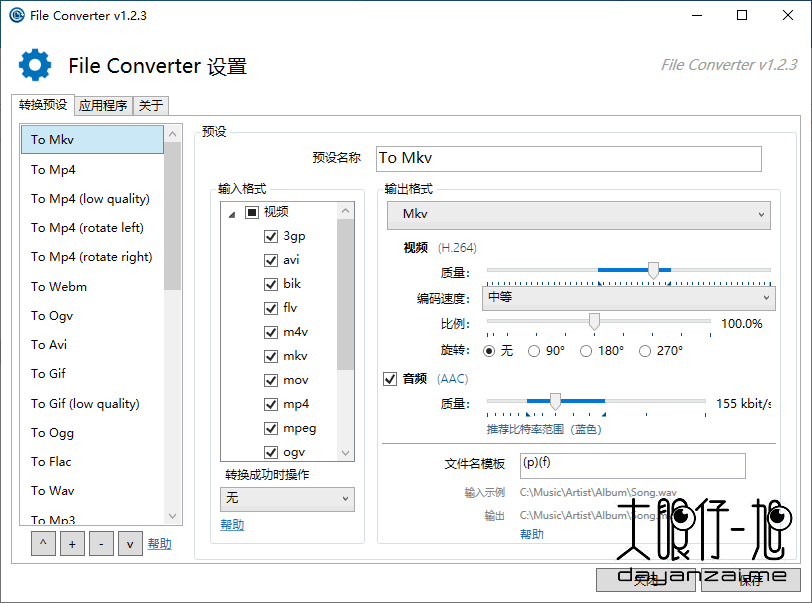
Task: Open 帮助 link under preset list
Action: 160,543
